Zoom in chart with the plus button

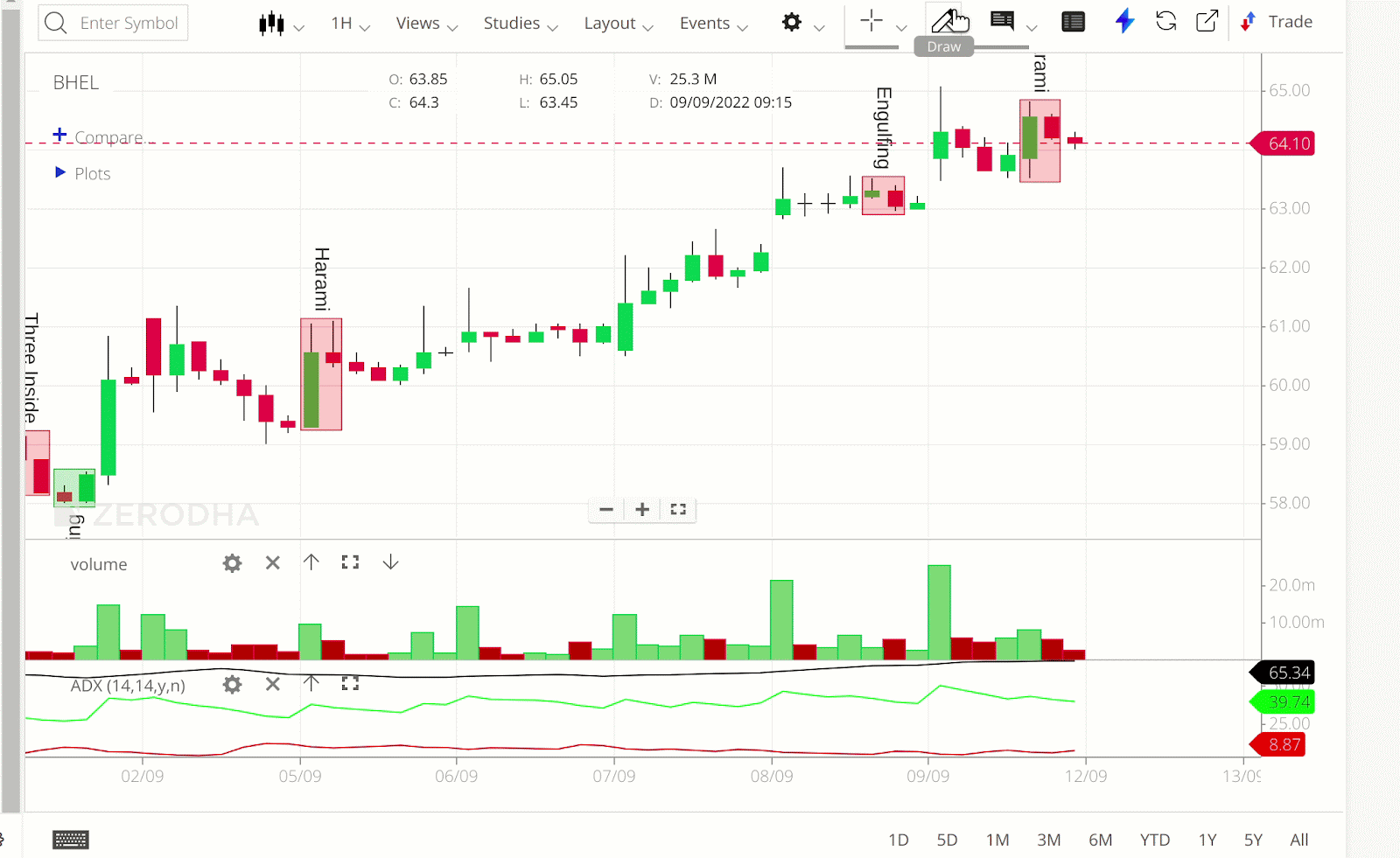point(642,509)
